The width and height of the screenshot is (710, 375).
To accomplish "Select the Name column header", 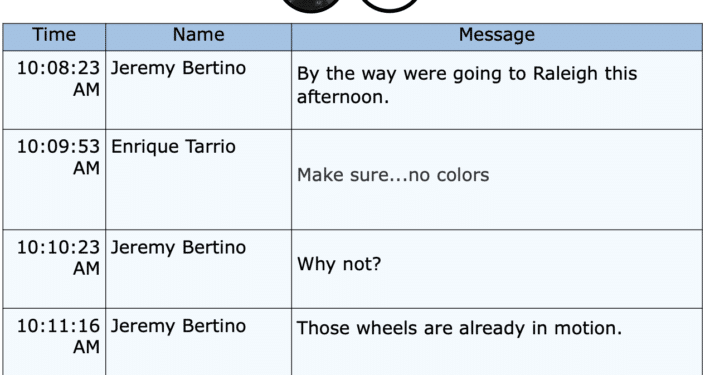I will pyautogui.click(x=198, y=37).
